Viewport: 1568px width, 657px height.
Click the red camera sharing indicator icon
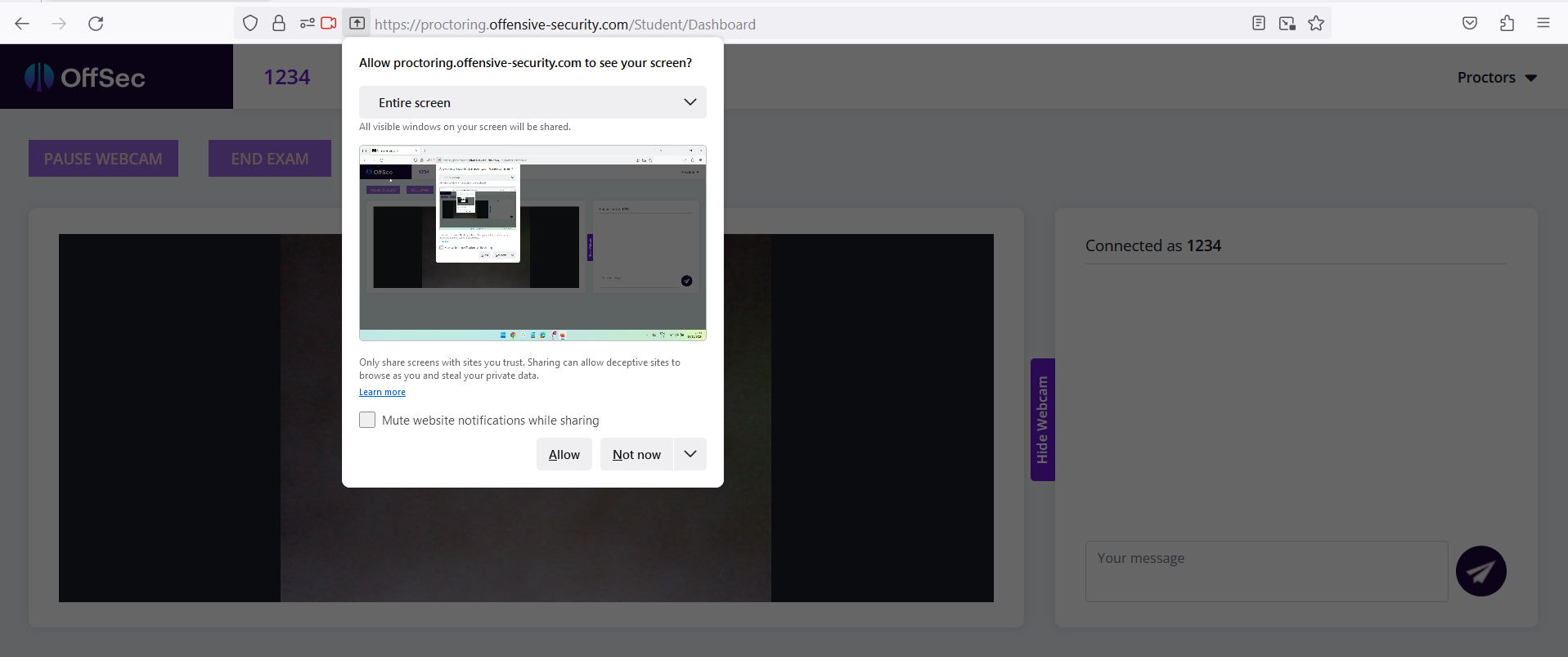click(x=329, y=24)
